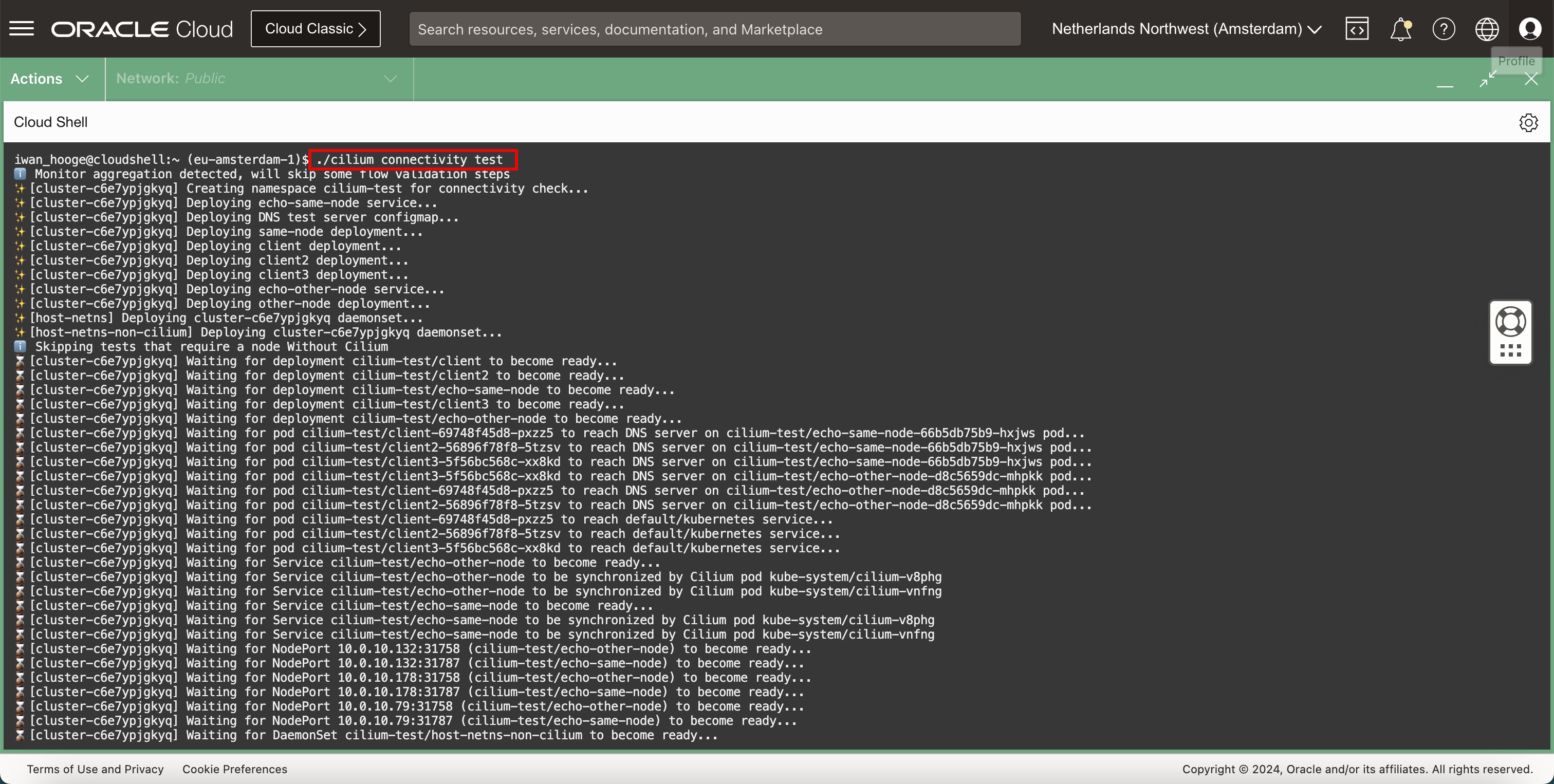Open the notifications bell
The image size is (1554, 784).
(x=1400, y=28)
